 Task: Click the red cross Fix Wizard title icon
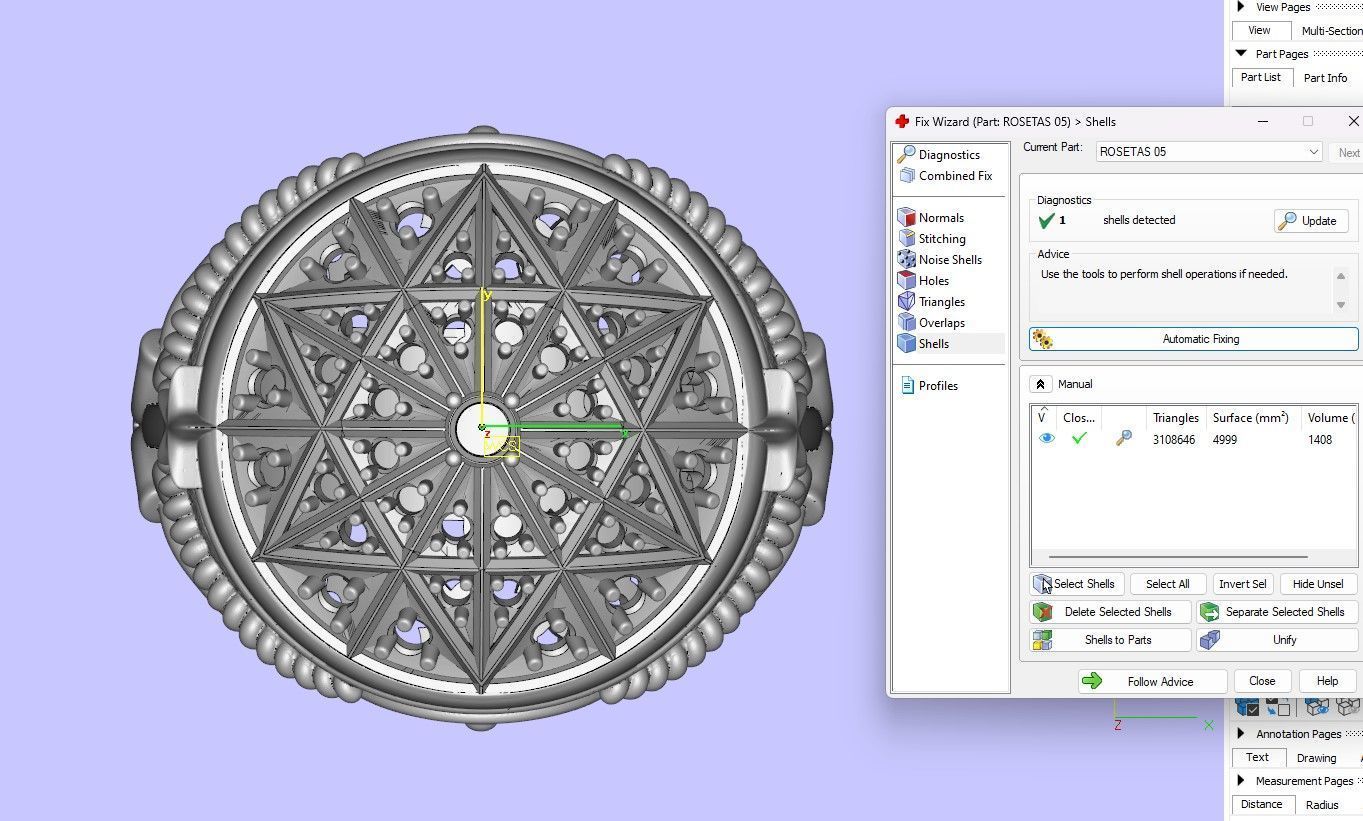point(901,122)
